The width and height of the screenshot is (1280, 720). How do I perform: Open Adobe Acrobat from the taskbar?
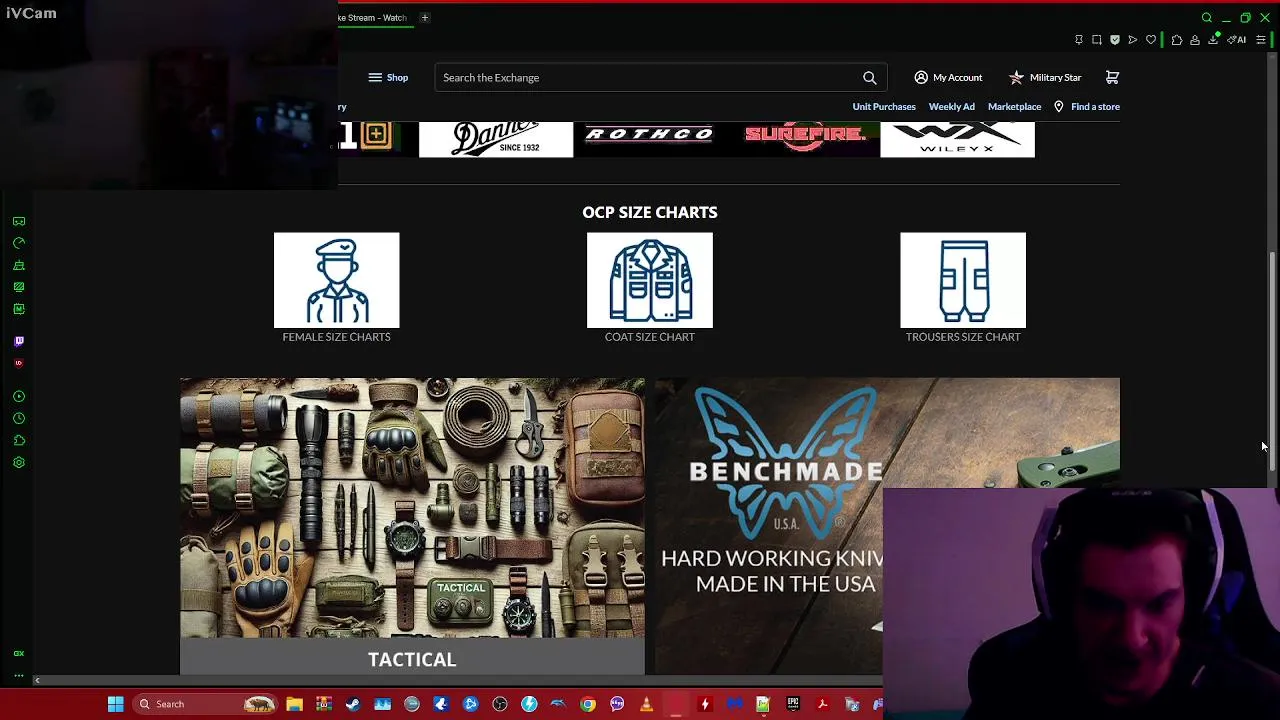point(822,704)
